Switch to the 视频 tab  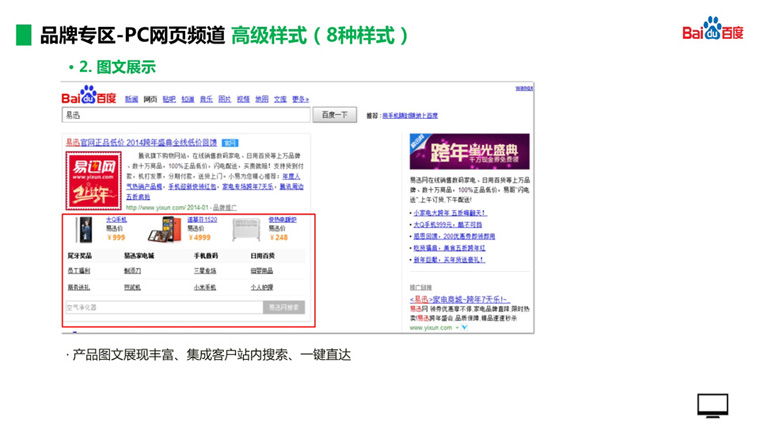243,99
